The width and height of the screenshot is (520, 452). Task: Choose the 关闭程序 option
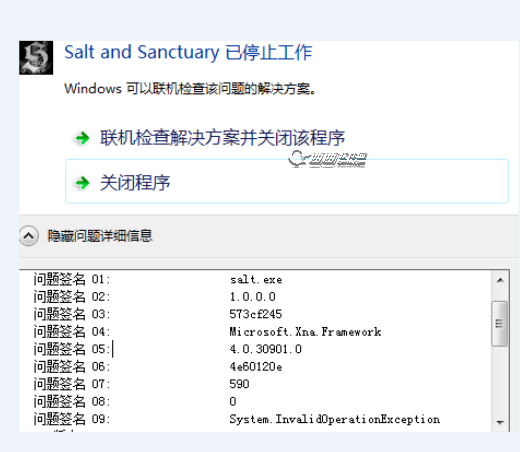click(x=287, y=181)
